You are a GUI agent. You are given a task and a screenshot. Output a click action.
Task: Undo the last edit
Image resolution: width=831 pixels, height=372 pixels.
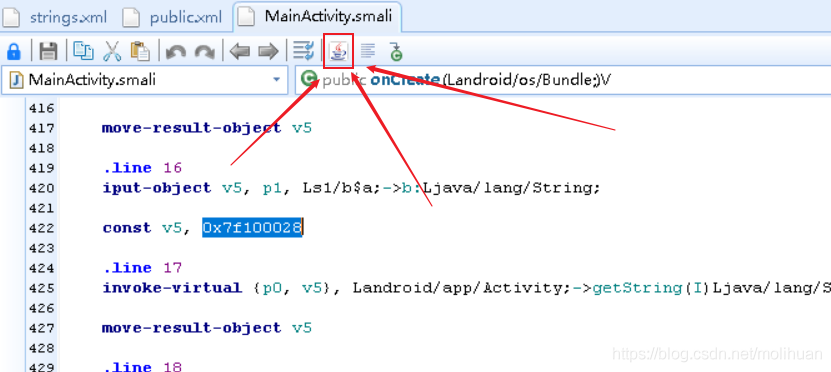pos(175,52)
